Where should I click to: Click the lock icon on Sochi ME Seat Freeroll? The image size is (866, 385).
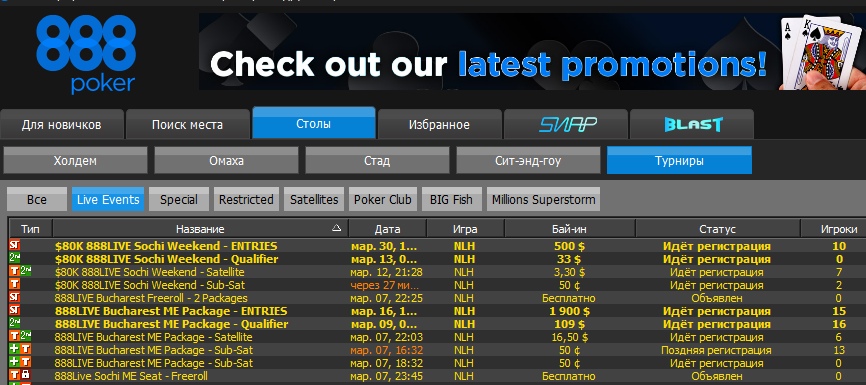point(25,376)
